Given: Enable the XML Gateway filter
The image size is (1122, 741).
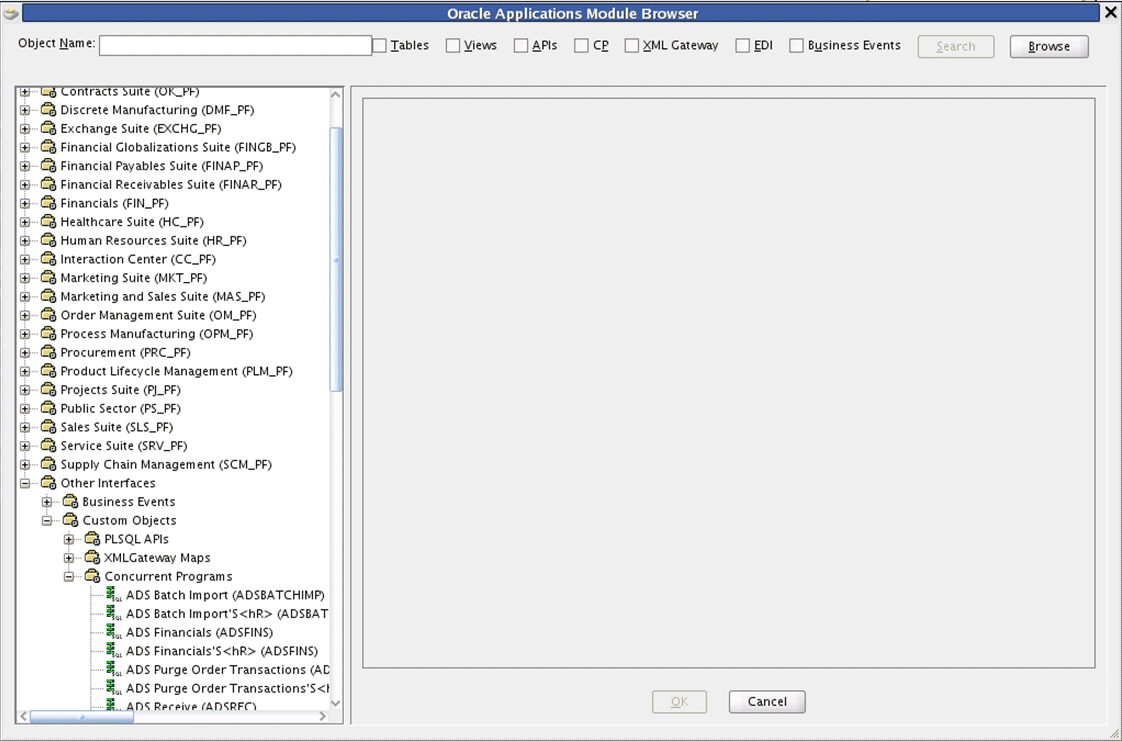Looking at the screenshot, I should pos(631,45).
